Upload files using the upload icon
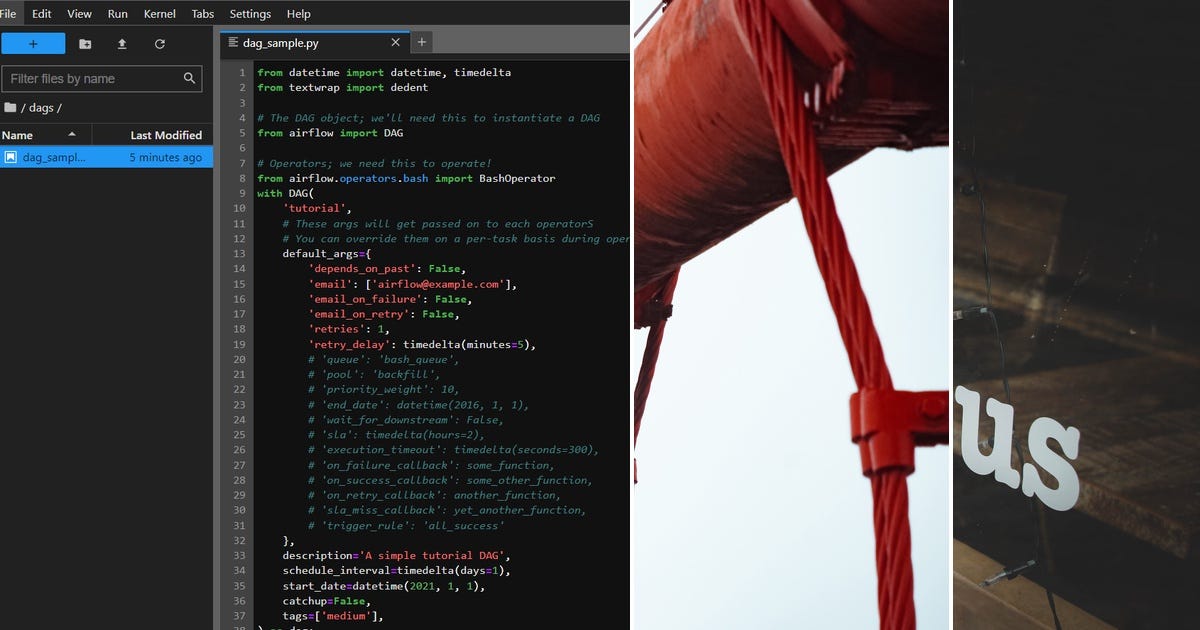This screenshot has width=1200, height=630. (x=121, y=43)
